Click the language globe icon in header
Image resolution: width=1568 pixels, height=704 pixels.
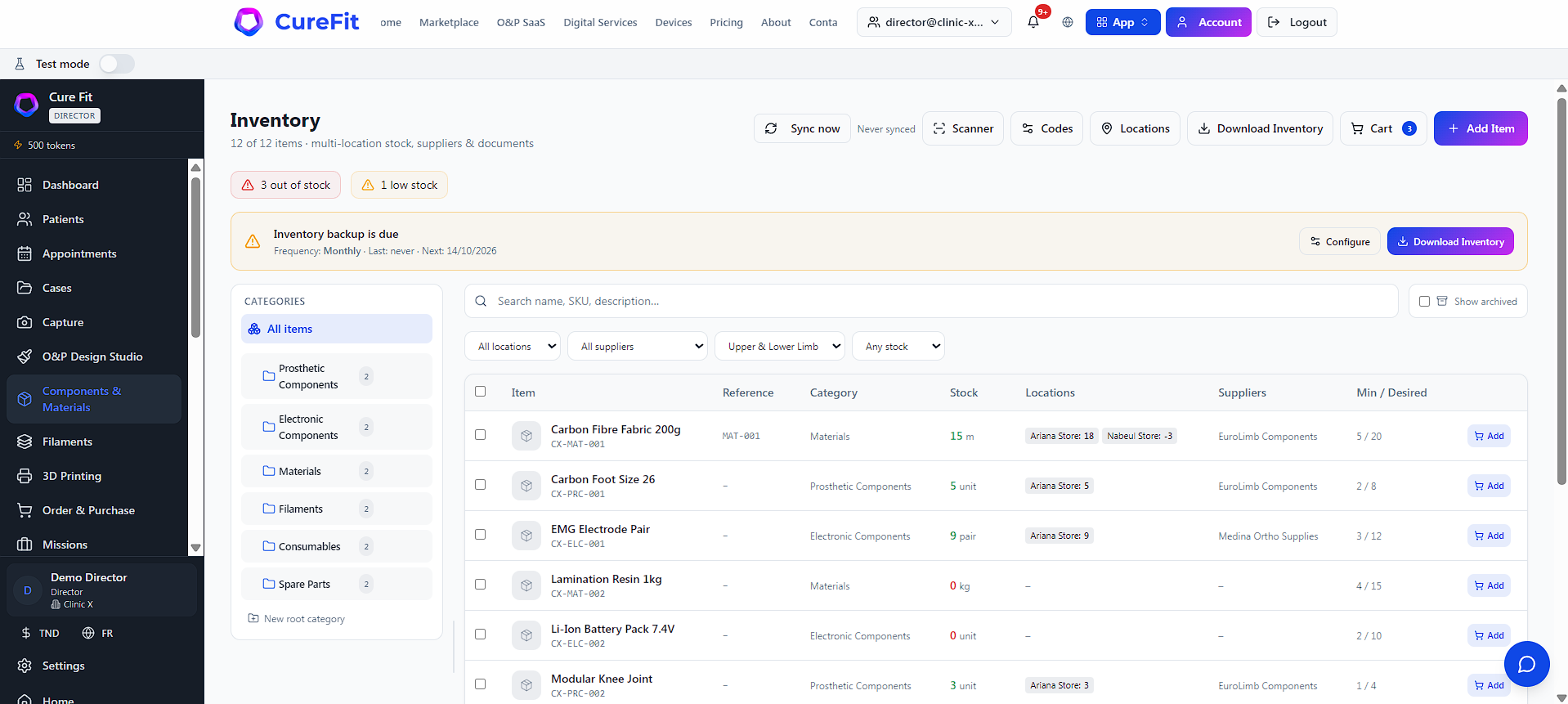point(1068,22)
